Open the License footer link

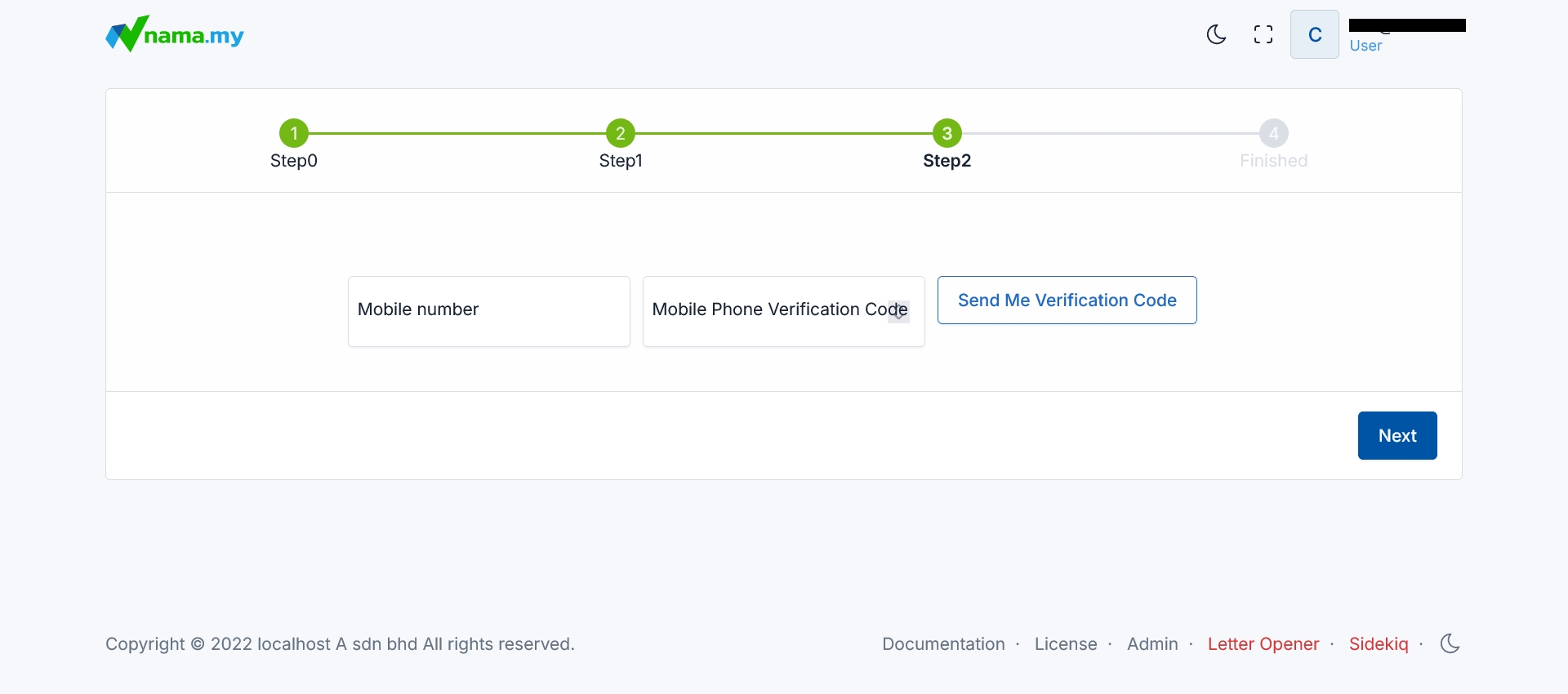(x=1066, y=644)
